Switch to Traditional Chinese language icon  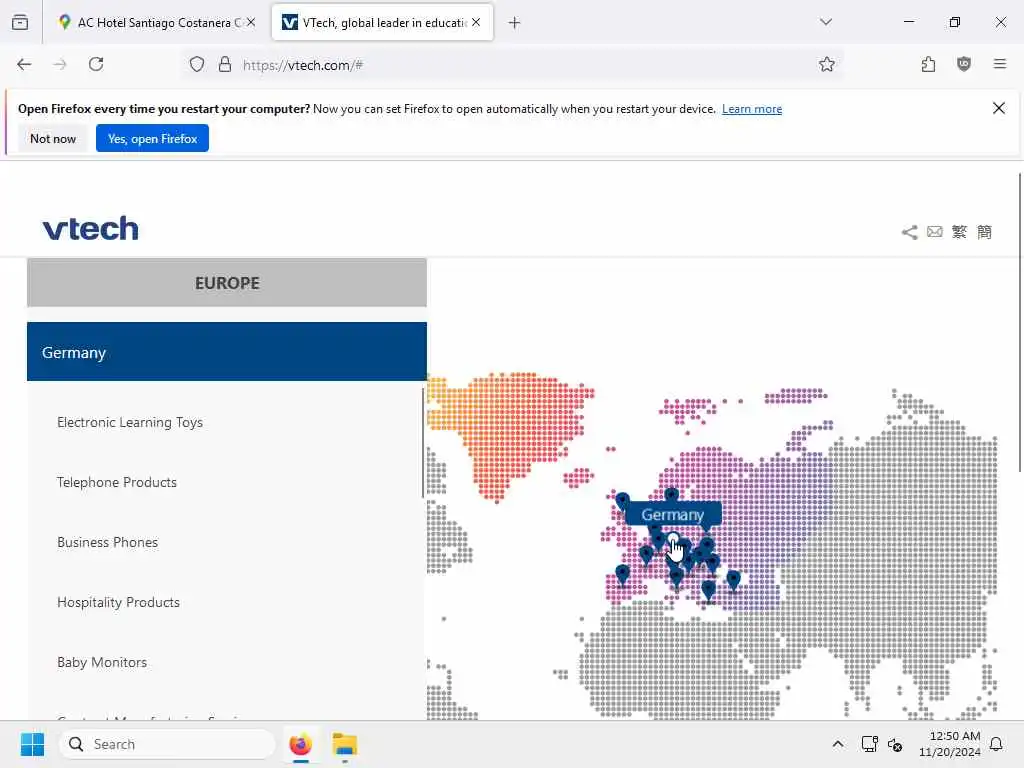click(x=959, y=232)
